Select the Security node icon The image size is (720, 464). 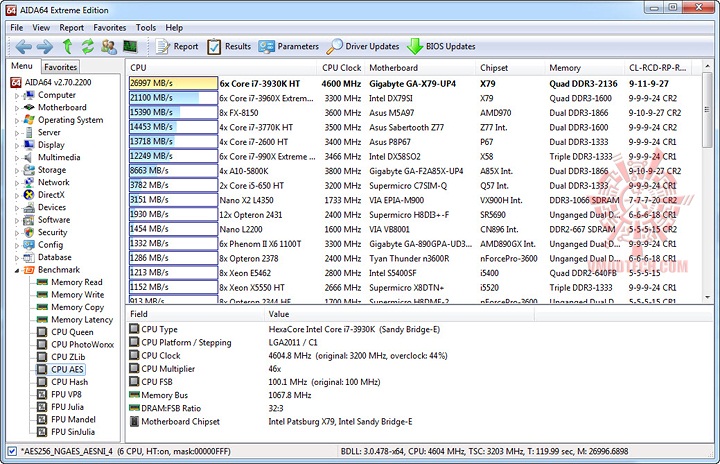(x=29, y=232)
